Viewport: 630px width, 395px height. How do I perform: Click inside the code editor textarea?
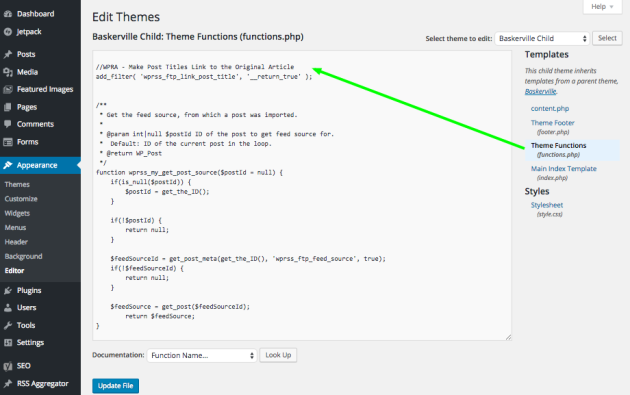(x=302, y=196)
